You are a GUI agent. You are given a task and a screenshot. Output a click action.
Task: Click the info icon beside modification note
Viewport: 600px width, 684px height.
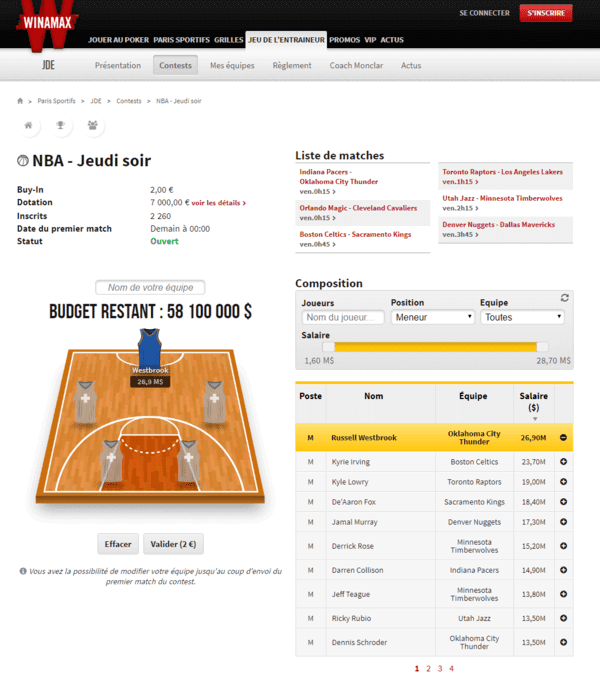tap(23, 571)
